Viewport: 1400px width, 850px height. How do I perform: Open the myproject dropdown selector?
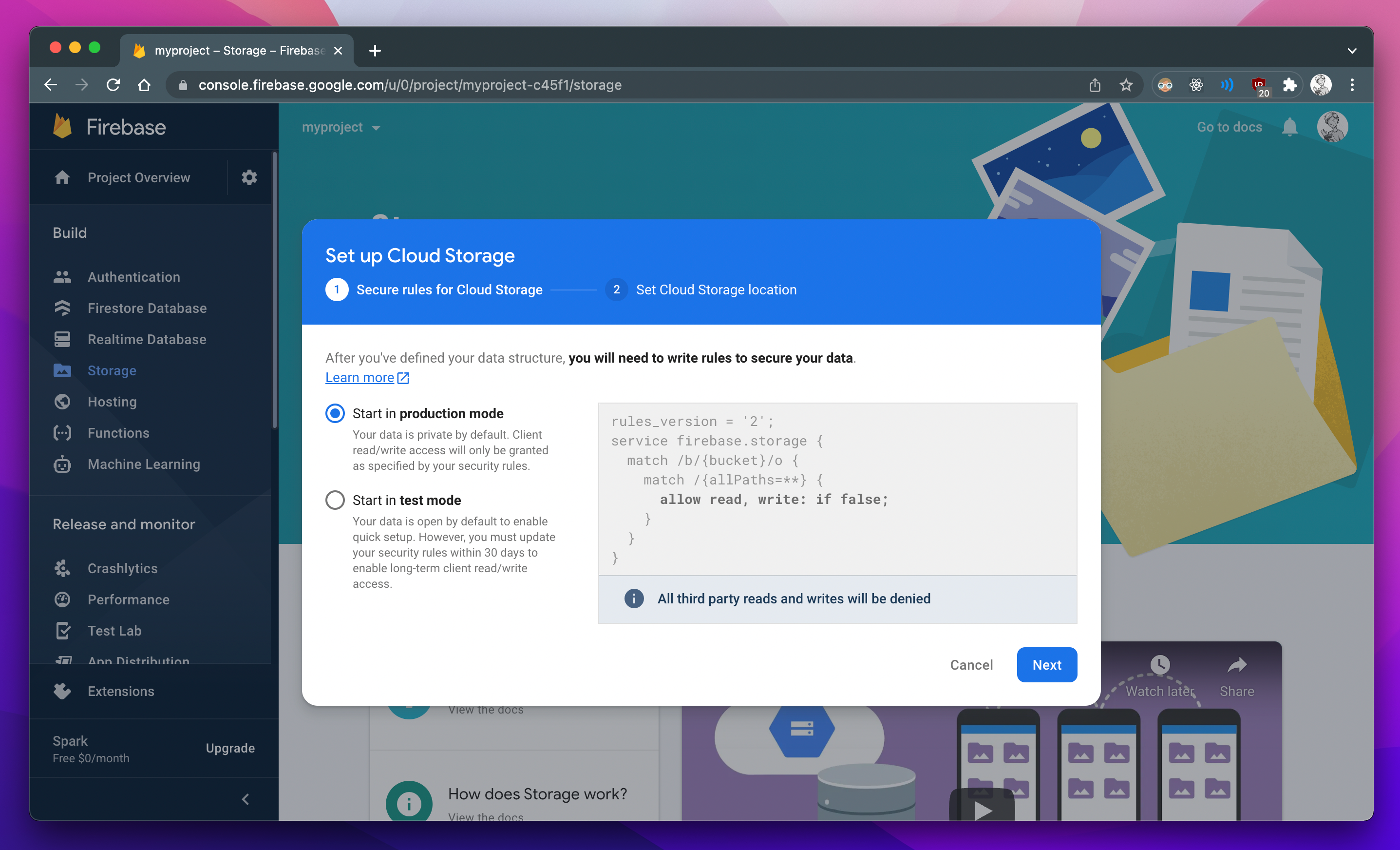tap(341, 127)
